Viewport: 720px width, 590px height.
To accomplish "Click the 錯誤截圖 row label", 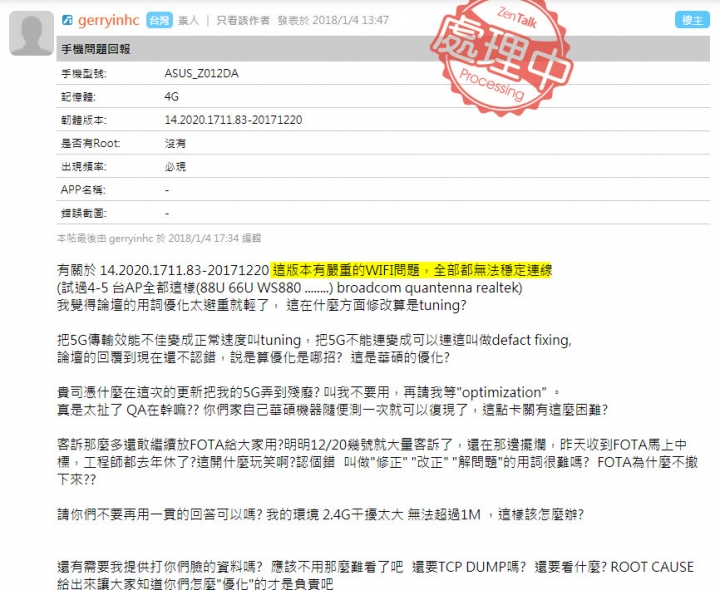I will pos(84,213).
